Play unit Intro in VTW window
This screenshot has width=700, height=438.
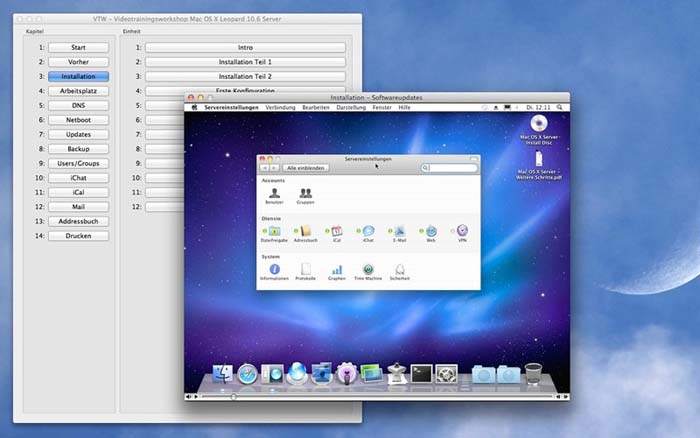(x=245, y=47)
